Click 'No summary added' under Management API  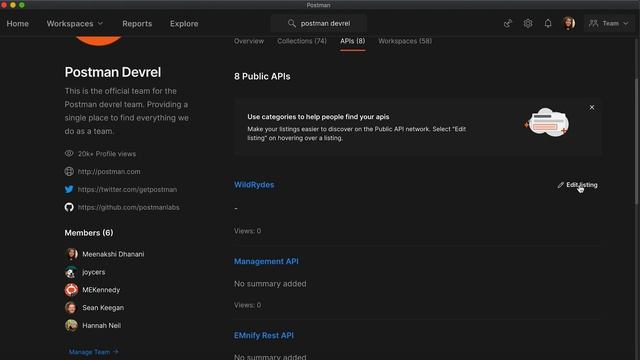(x=270, y=284)
